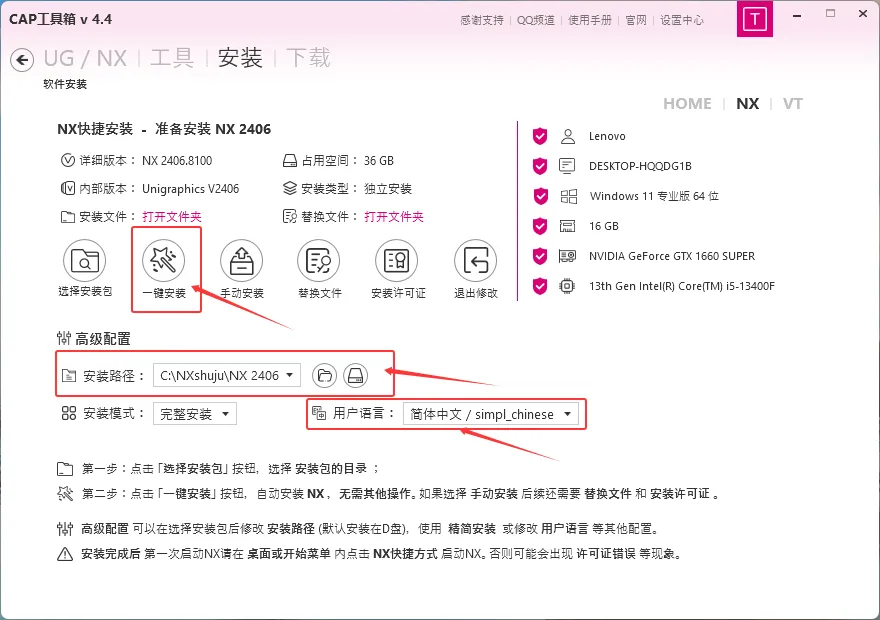Screen dimensions: 880x620
Task: Click the NX 2406.8100 version text
Action: click(177, 160)
